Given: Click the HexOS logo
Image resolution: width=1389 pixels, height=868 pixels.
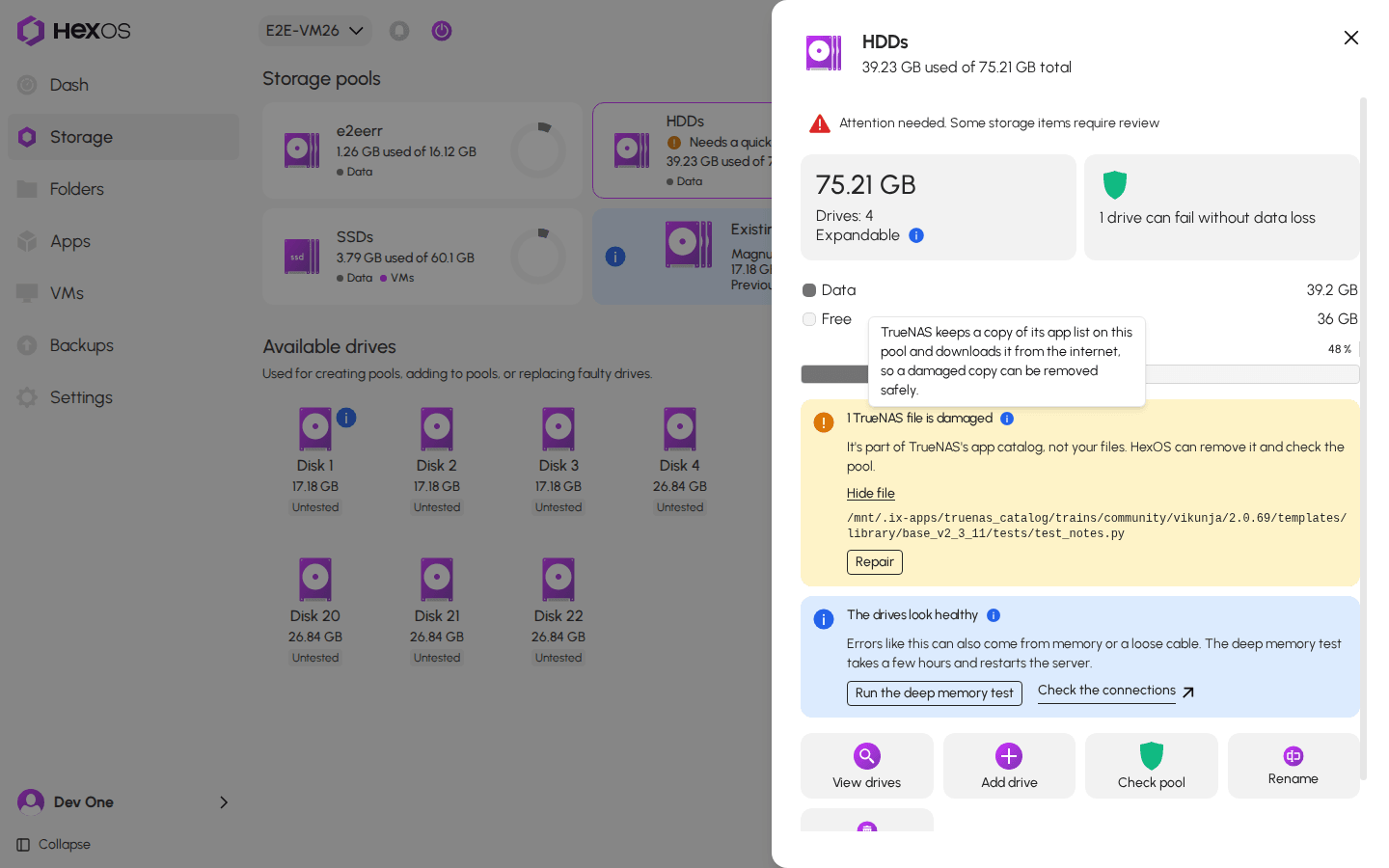Looking at the screenshot, I should [73, 31].
